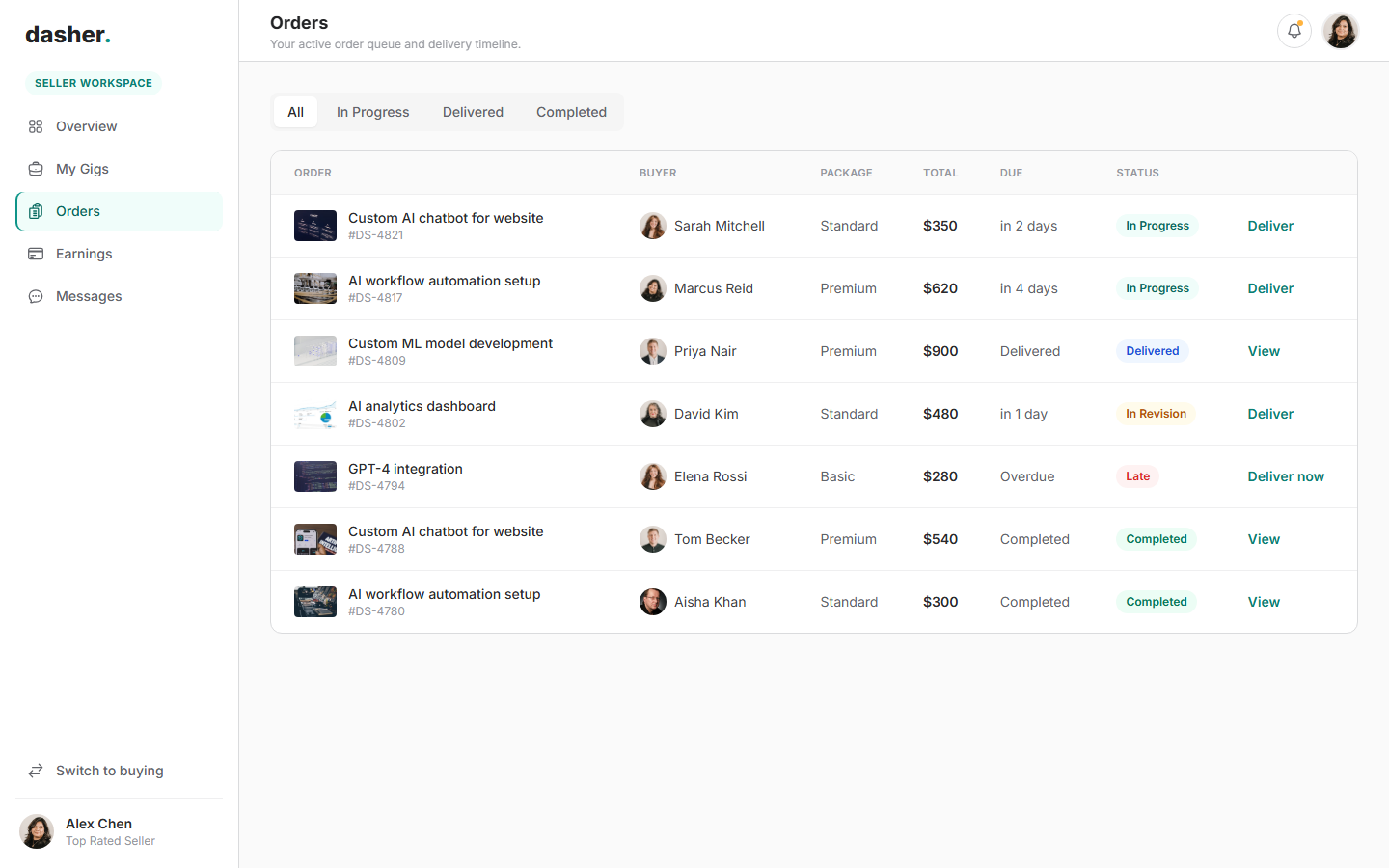Click the In Revision status badge
This screenshot has height=868, width=1389.
point(1156,414)
